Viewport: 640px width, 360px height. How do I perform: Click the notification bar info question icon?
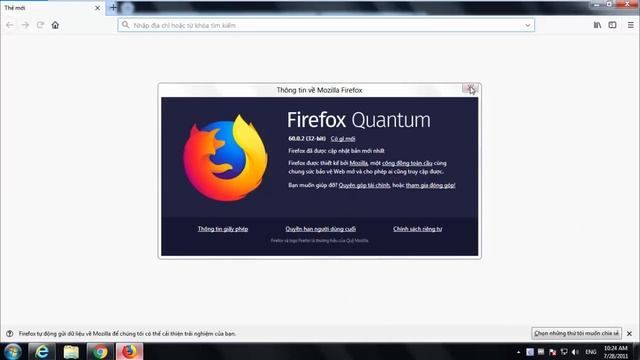pyautogui.click(x=10, y=333)
